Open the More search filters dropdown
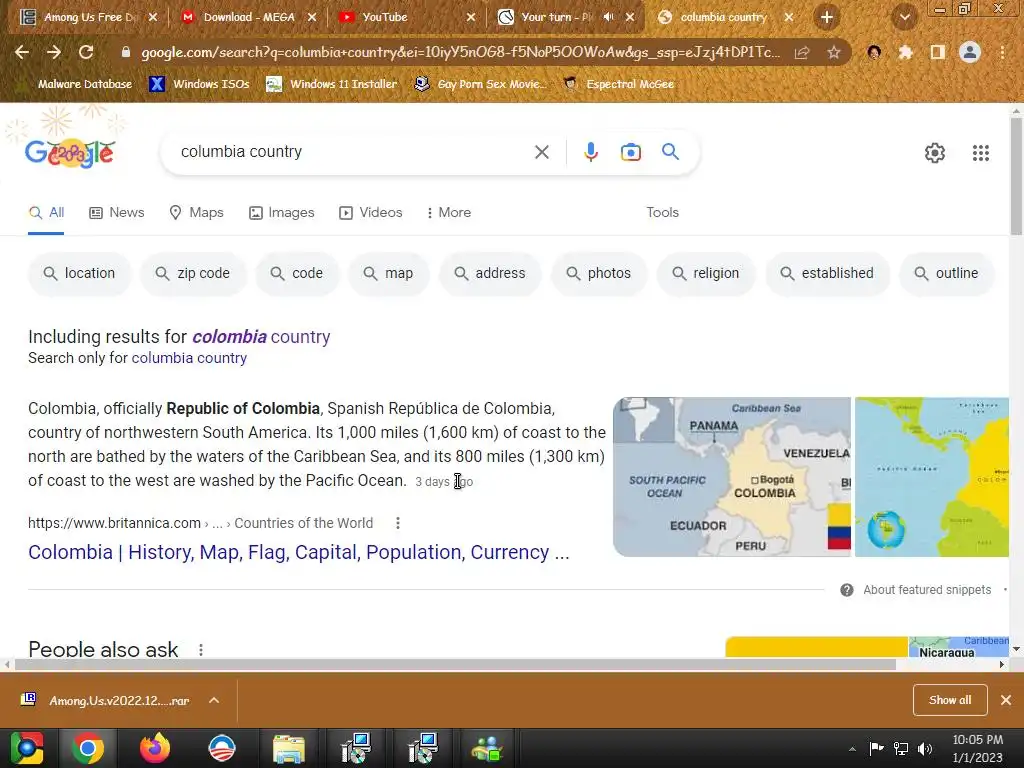 click(449, 213)
